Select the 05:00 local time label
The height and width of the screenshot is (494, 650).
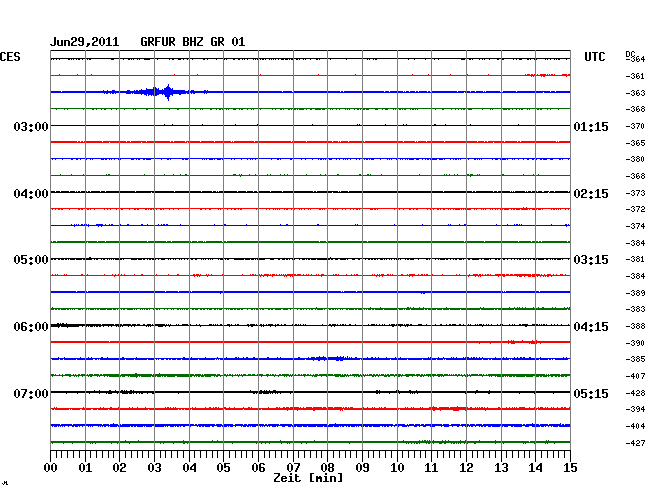31,260
